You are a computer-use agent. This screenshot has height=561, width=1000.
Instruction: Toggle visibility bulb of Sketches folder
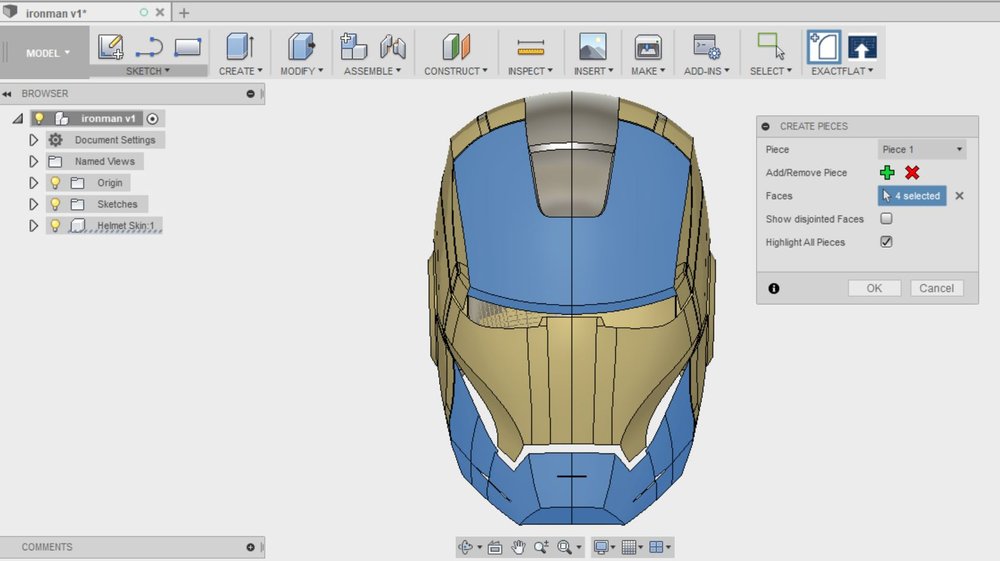(x=55, y=204)
